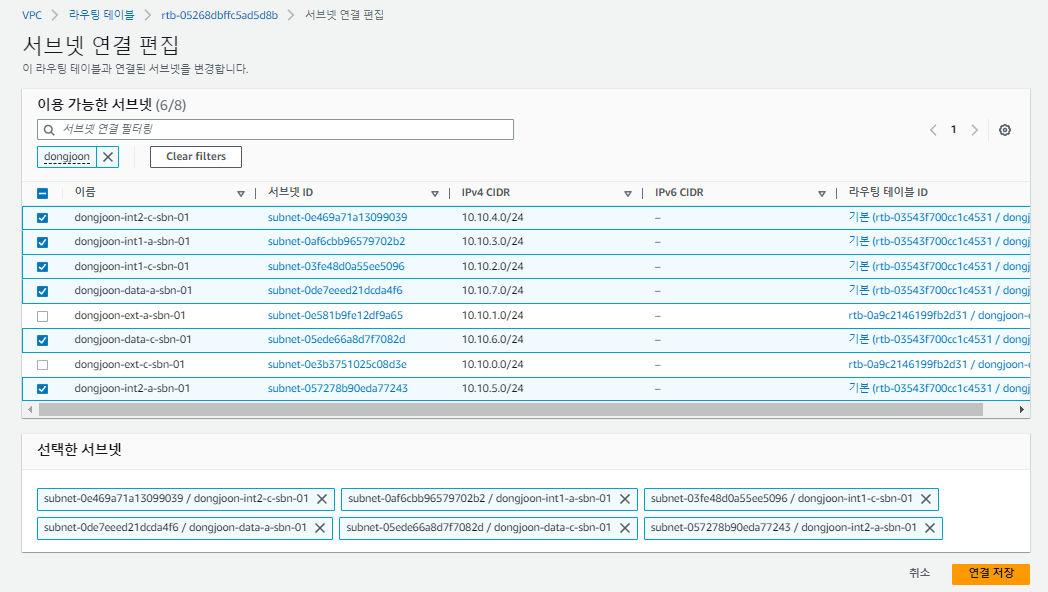
Task: Uncheck dongjoon-int2-a-sbn-01 subnet
Action: coord(42,389)
